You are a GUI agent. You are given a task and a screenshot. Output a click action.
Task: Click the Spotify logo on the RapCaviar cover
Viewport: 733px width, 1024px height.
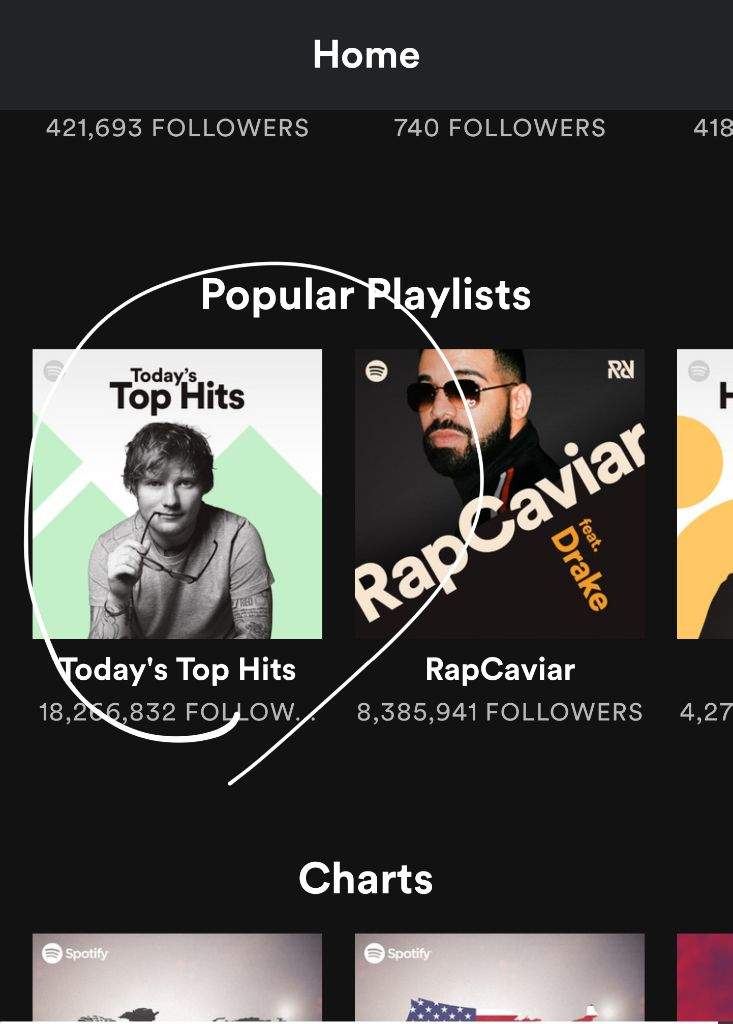(x=376, y=372)
